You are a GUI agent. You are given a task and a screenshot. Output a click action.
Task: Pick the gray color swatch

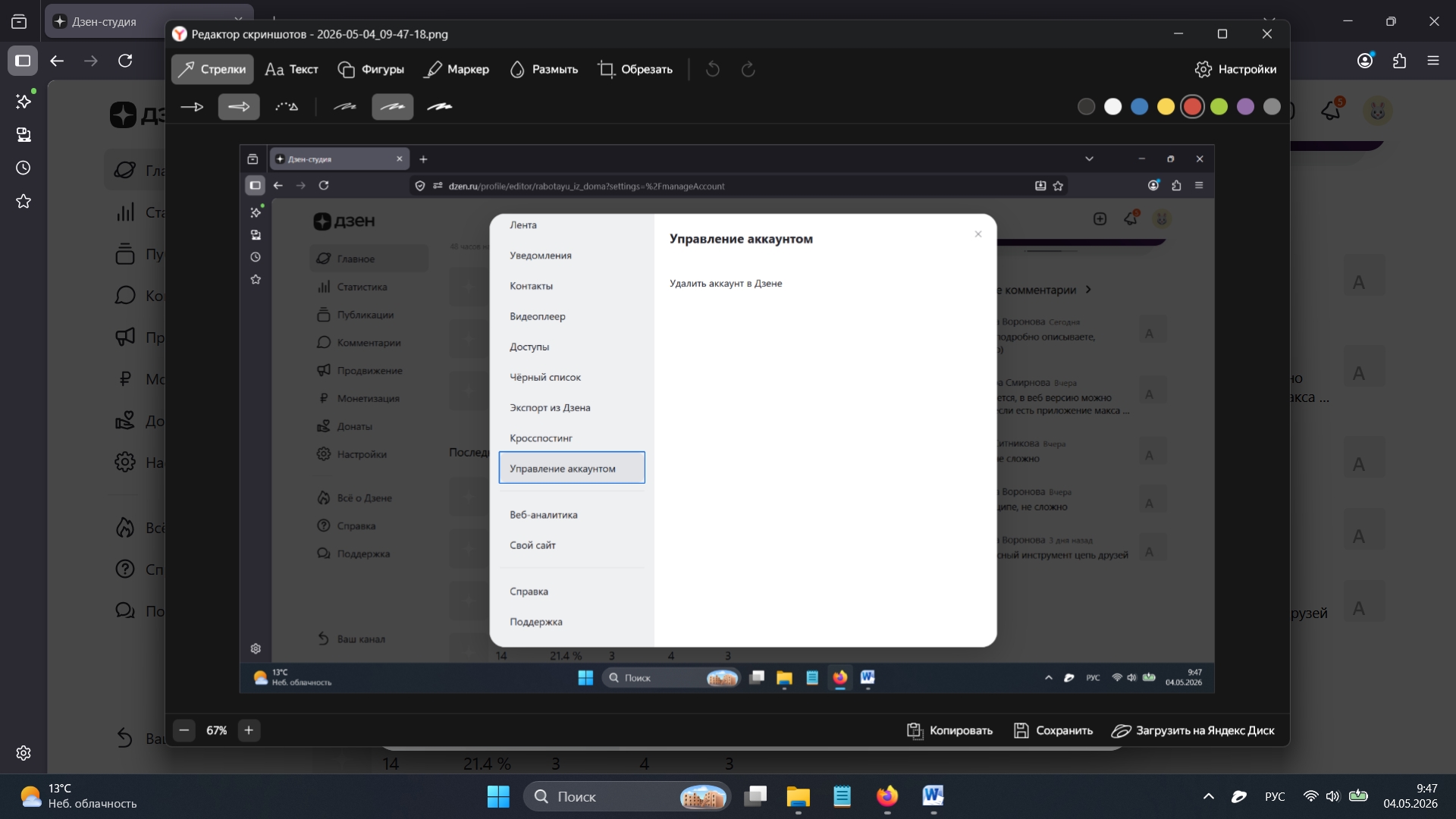1272,107
